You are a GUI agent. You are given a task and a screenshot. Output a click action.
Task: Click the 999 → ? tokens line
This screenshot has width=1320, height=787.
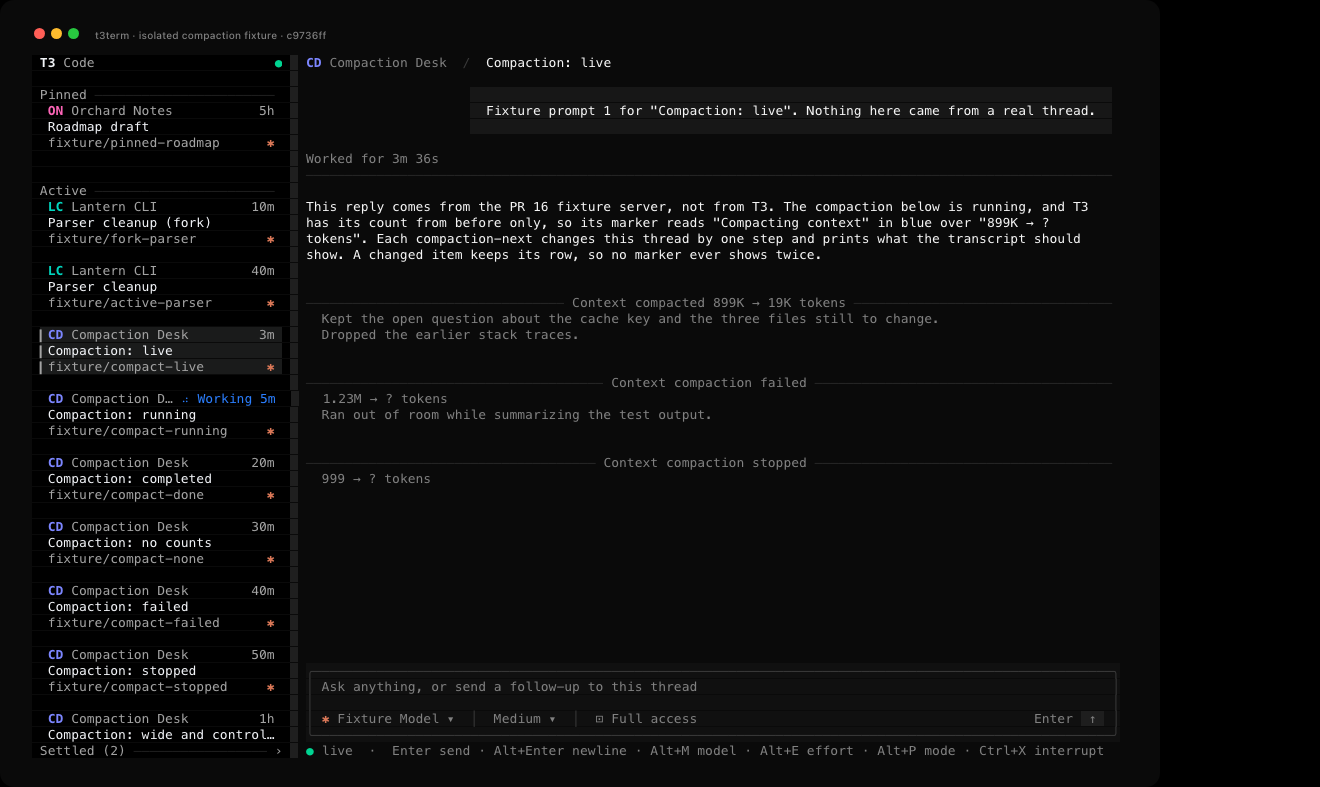click(x=376, y=479)
